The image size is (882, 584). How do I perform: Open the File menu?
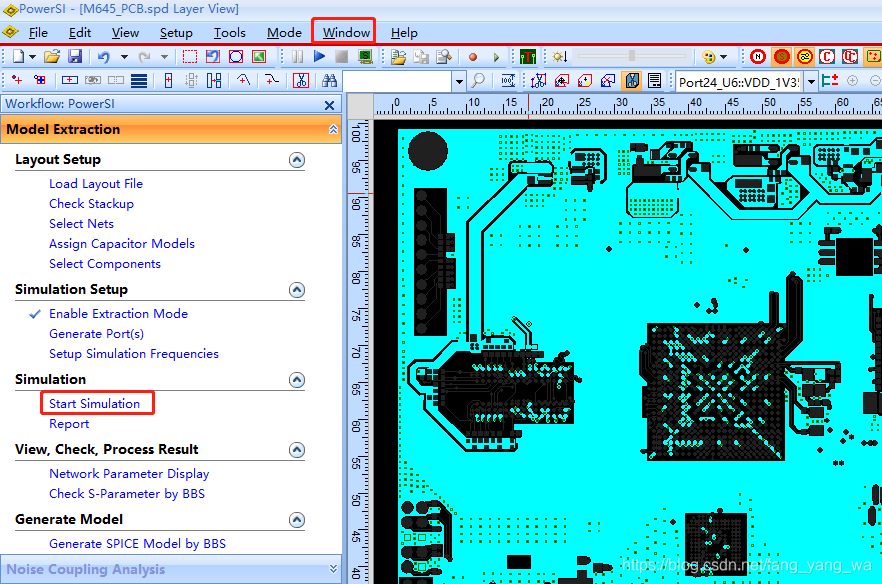(x=38, y=33)
